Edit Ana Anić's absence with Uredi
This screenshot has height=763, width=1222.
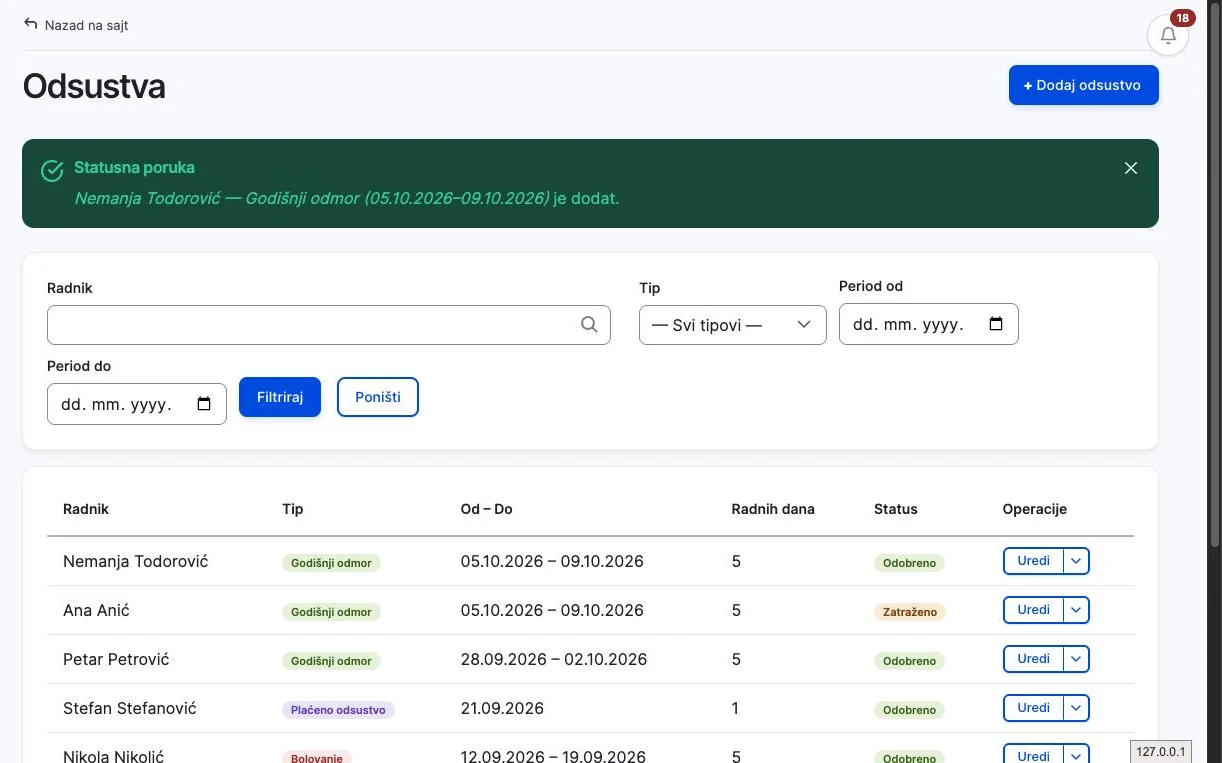tap(1033, 610)
